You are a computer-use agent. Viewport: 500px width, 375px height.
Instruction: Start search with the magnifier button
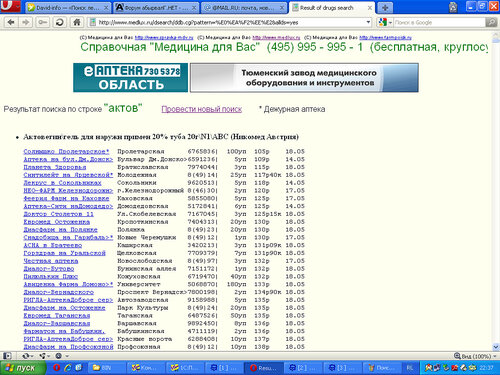[x=491, y=22]
